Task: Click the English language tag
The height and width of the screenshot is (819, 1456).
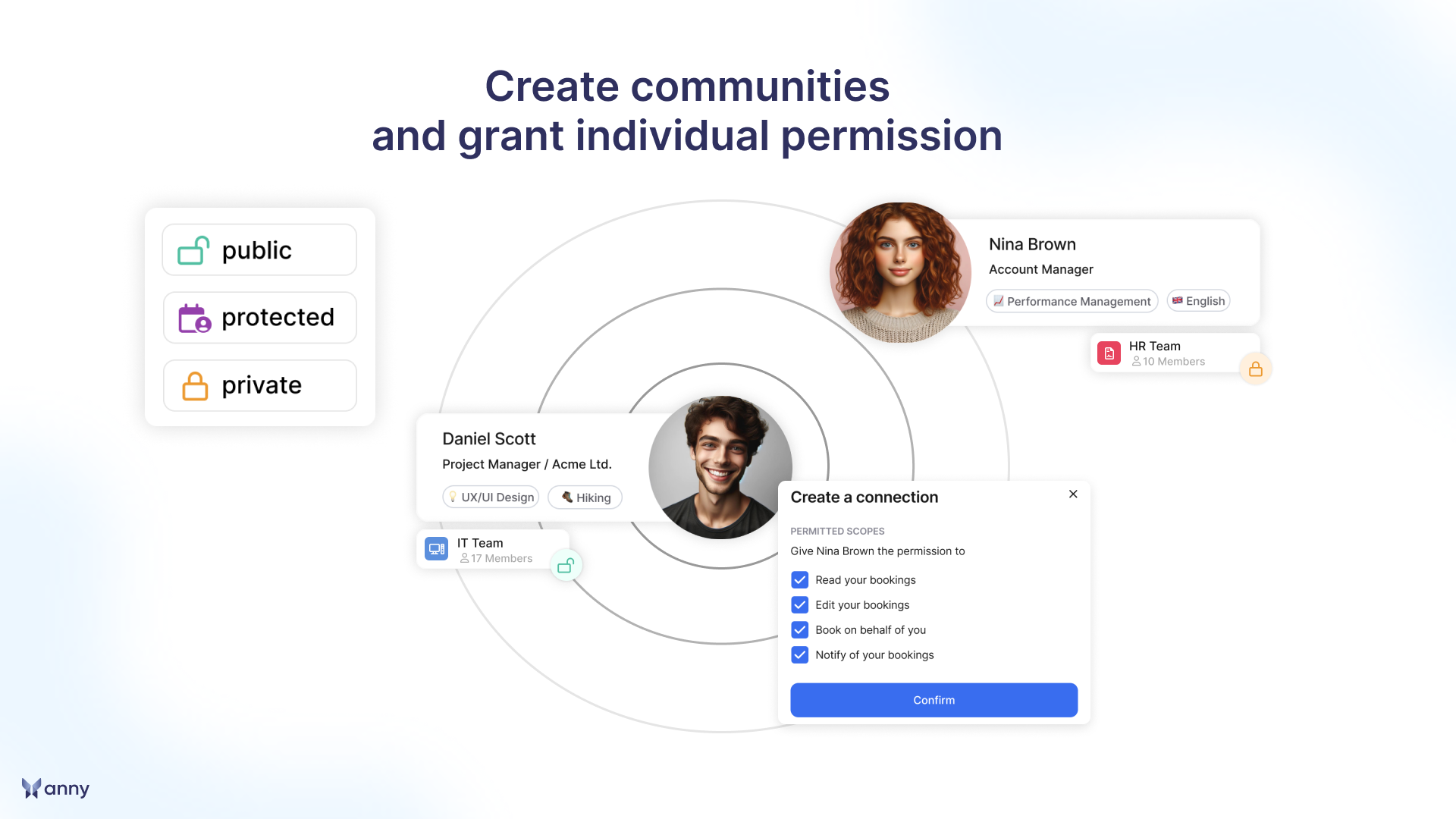Action: [1198, 301]
